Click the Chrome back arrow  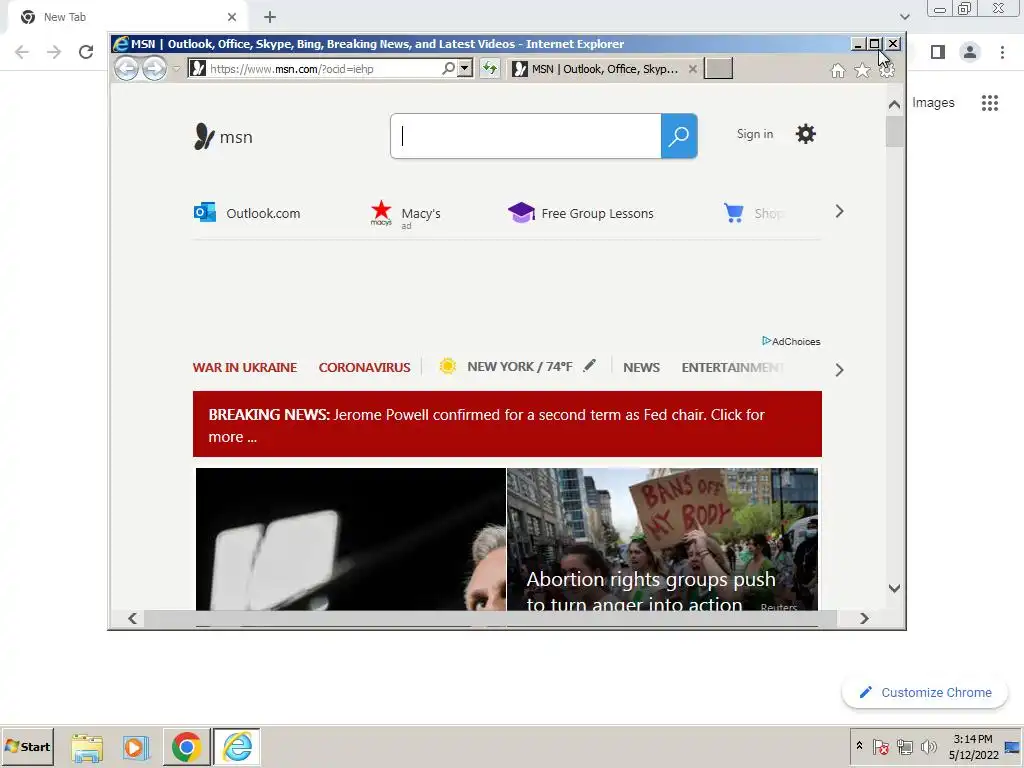[22, 52]
